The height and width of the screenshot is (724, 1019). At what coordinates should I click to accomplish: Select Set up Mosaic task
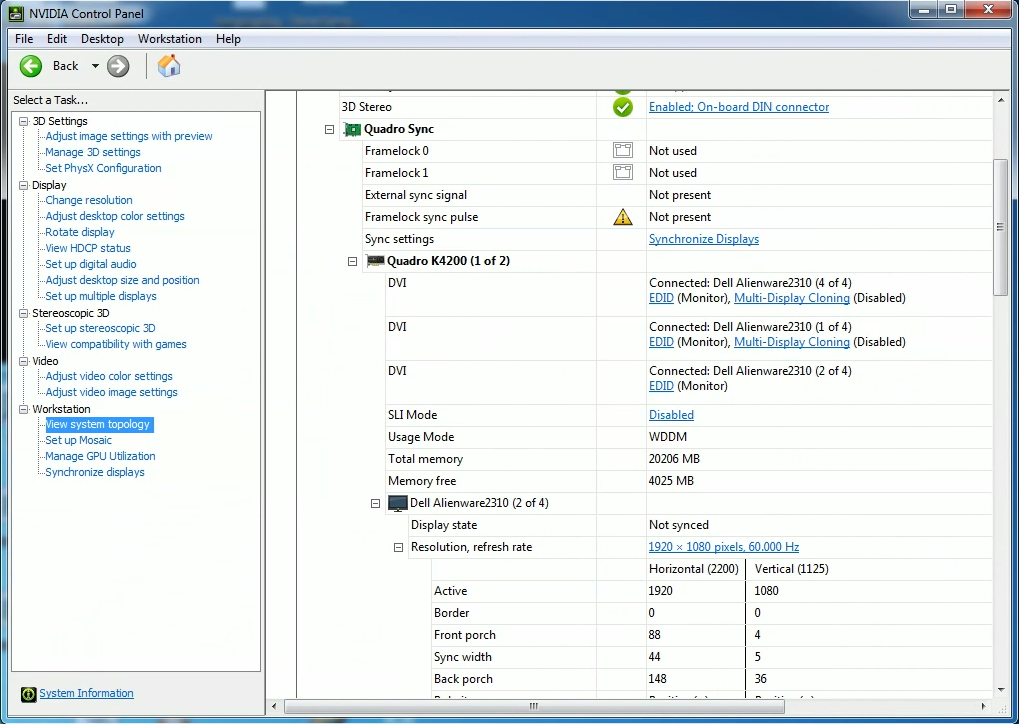[79, 441]
